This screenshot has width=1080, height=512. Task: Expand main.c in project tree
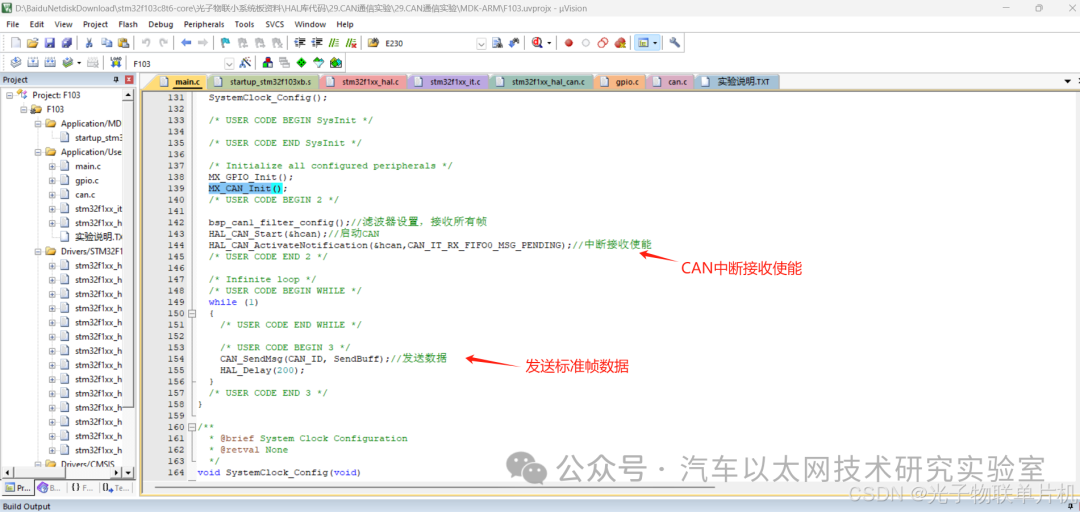[x=52, y=166]
